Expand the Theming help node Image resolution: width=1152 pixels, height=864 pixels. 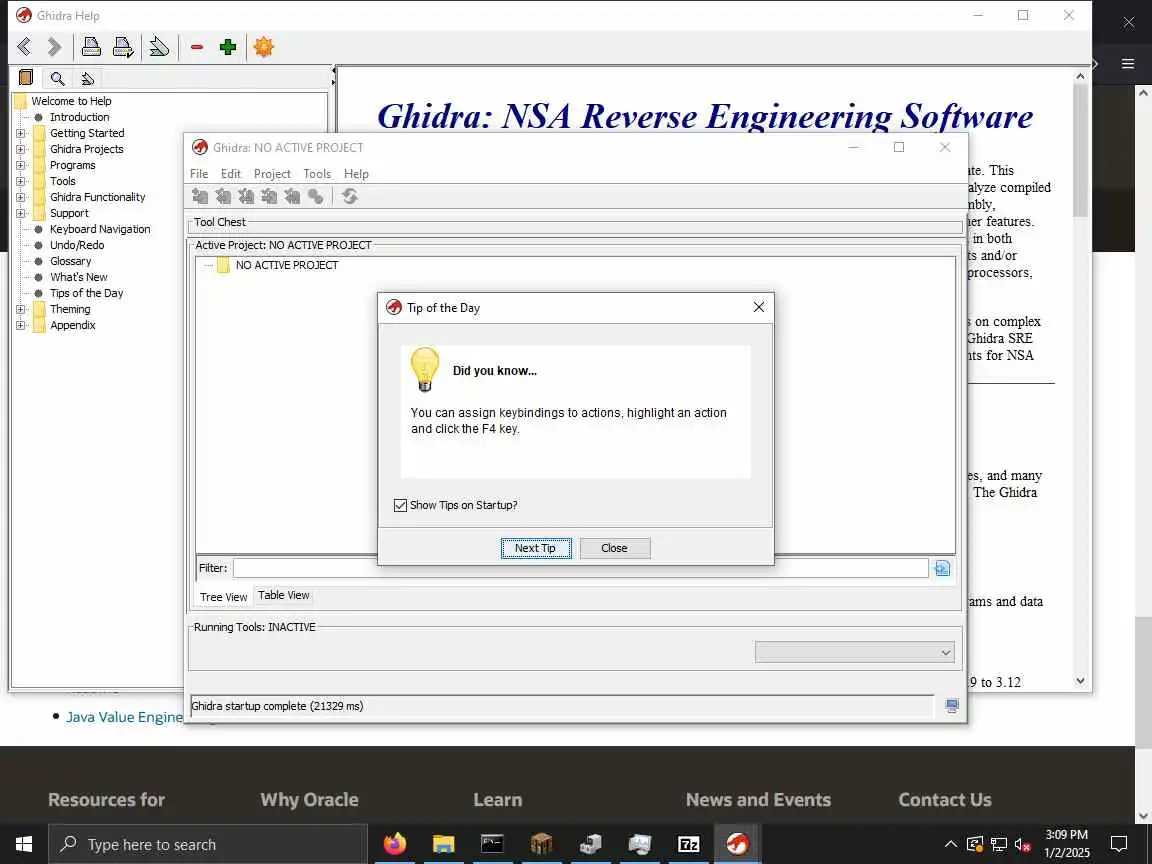[x=21, y=309]
